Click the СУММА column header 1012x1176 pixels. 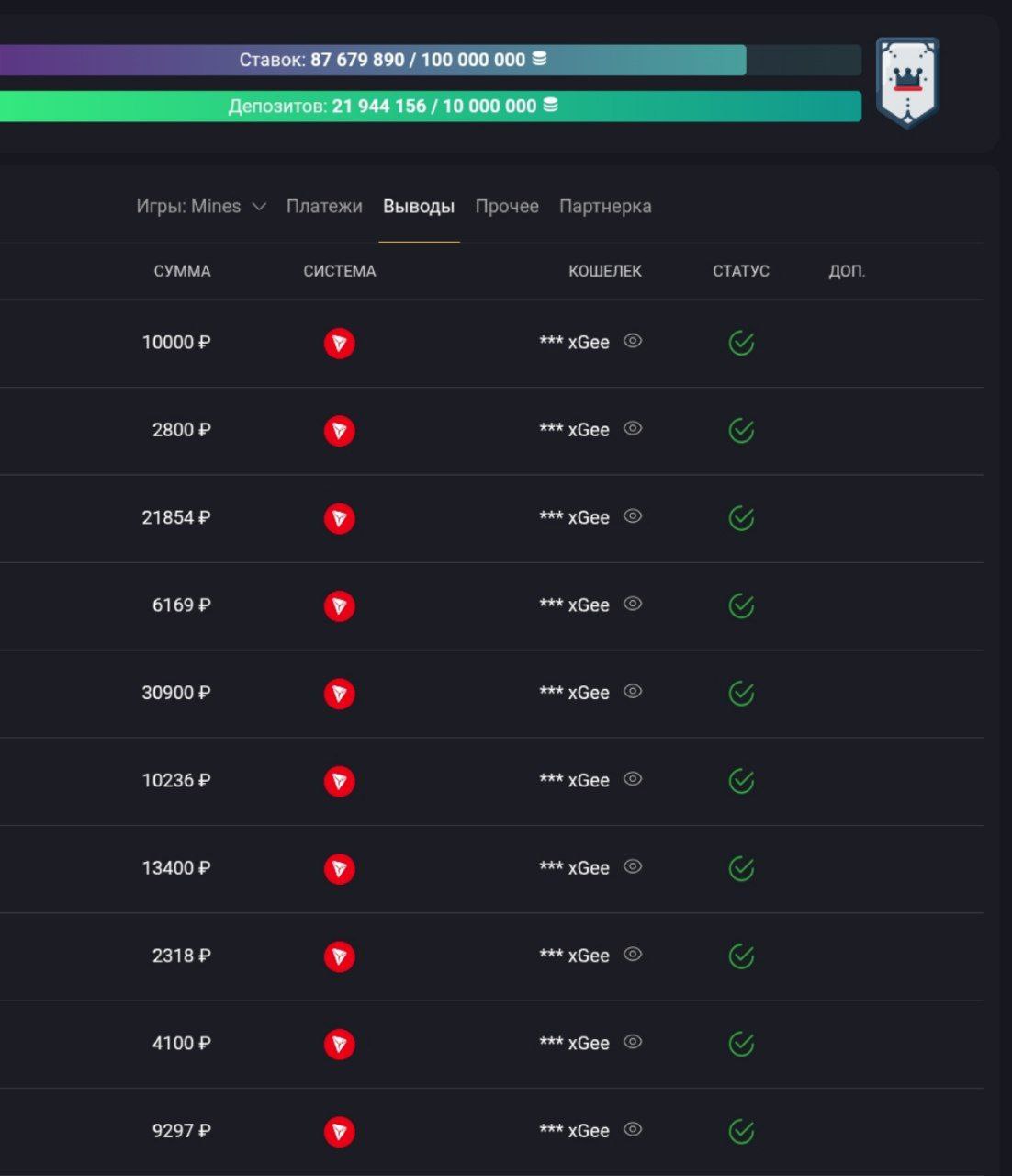tap(182, 271)
